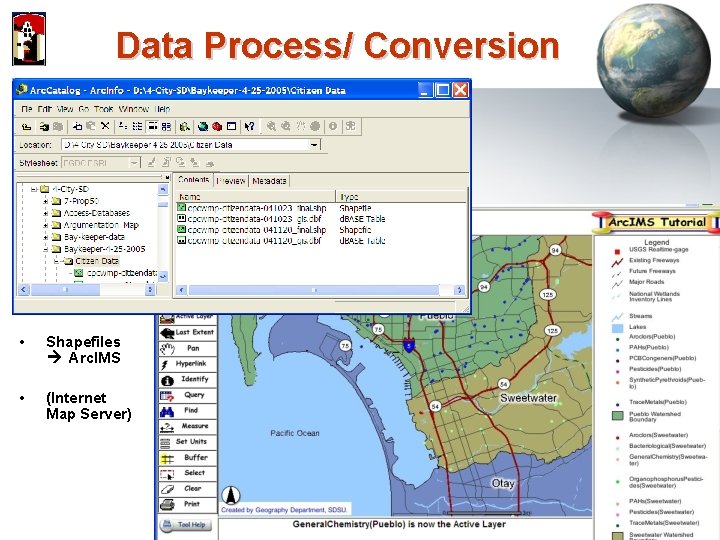Select the Hyperlink lightning tool
The height and width of the screenshot is (540, 720).
187,364
